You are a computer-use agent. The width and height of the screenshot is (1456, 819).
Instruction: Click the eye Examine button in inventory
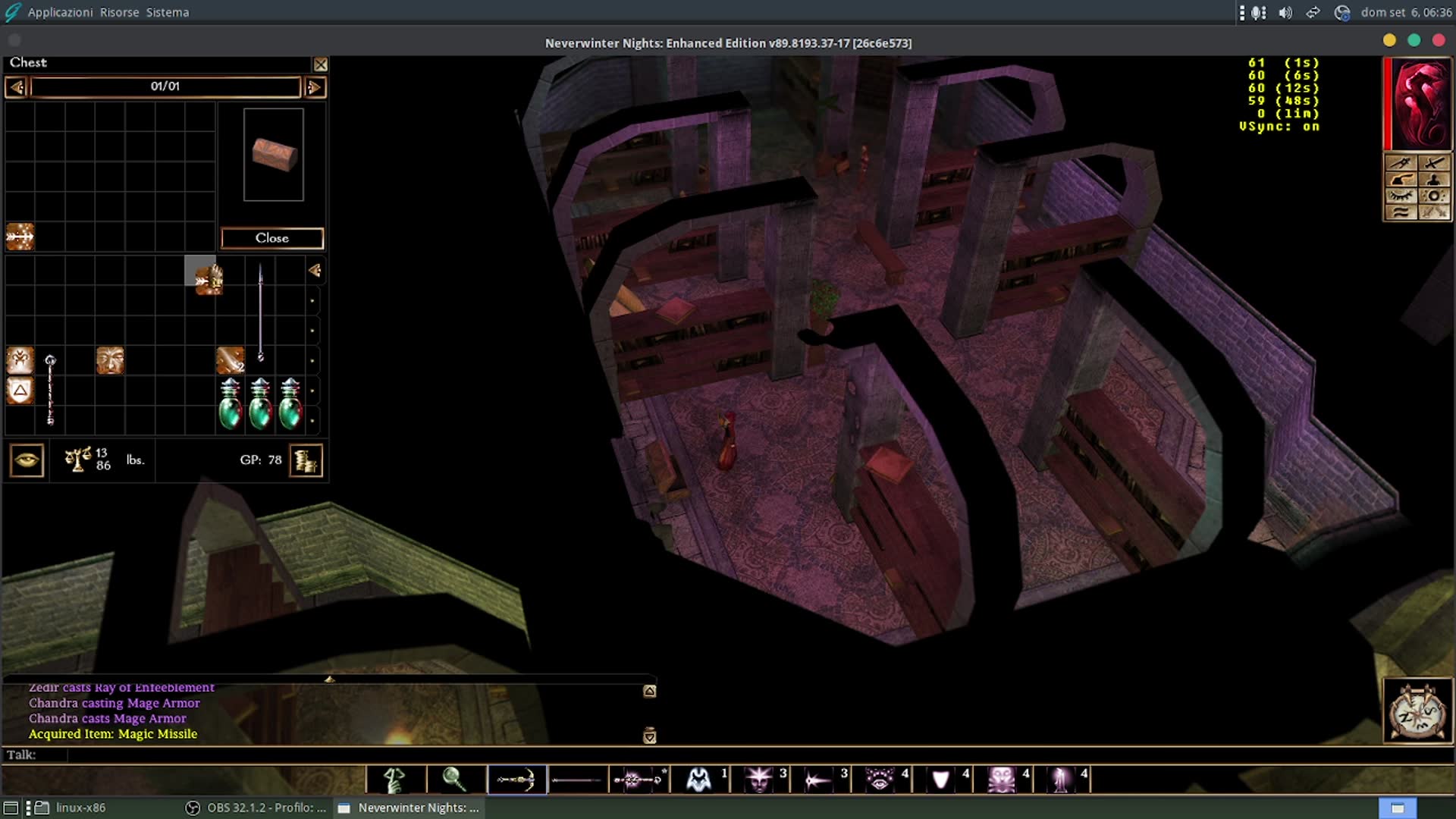(x=27, y=460)
